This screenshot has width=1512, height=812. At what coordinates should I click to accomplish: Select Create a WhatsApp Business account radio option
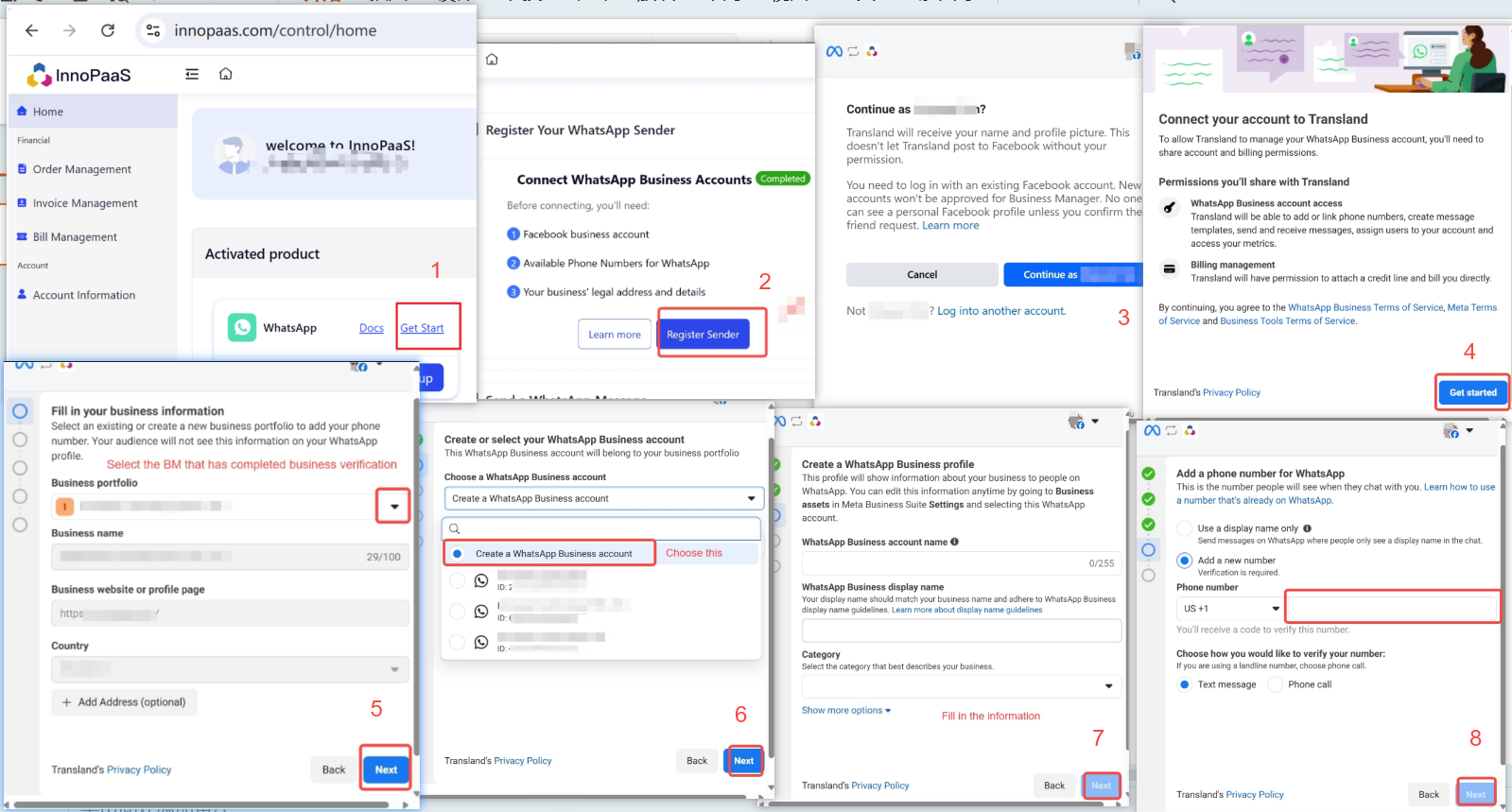point(458,554)
